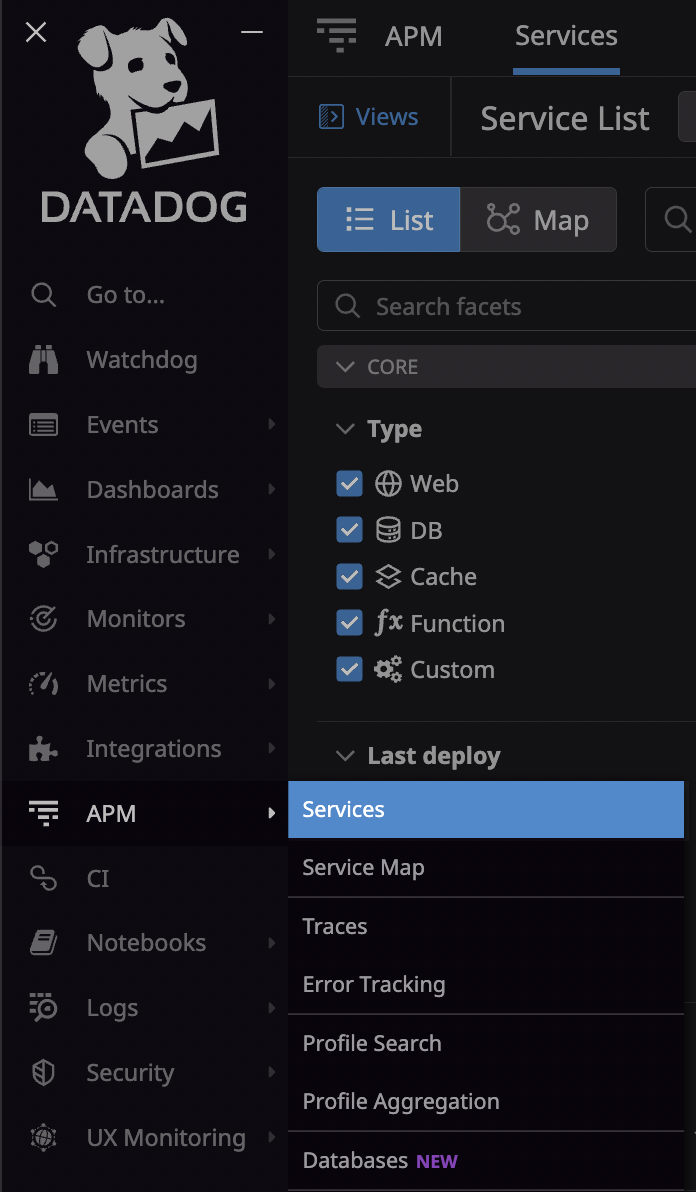Click the Dashboards chart icon
The height and width of the screenshot is (1192, 696).
tap(43, 490)
